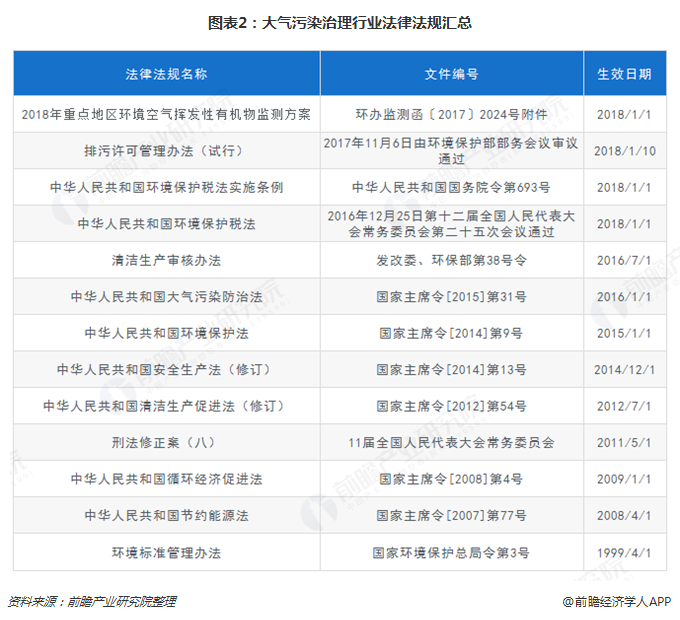Image resolution: width=680 pixels, height=620 pixels.
Task: Select the 排污许可管理办法（试行） cell
Action: [x=166, y=151]
